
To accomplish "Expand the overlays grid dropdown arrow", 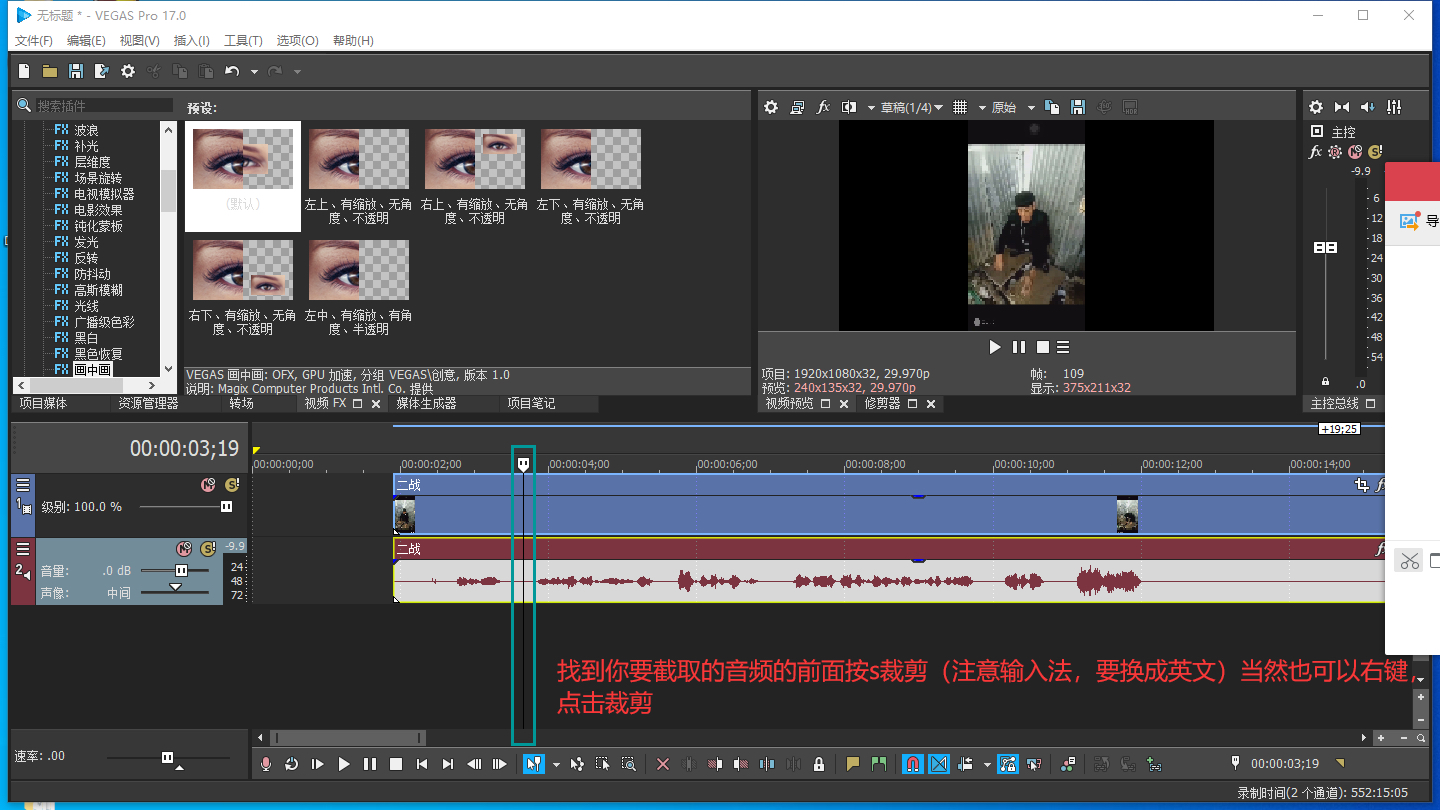I will 982,107.
